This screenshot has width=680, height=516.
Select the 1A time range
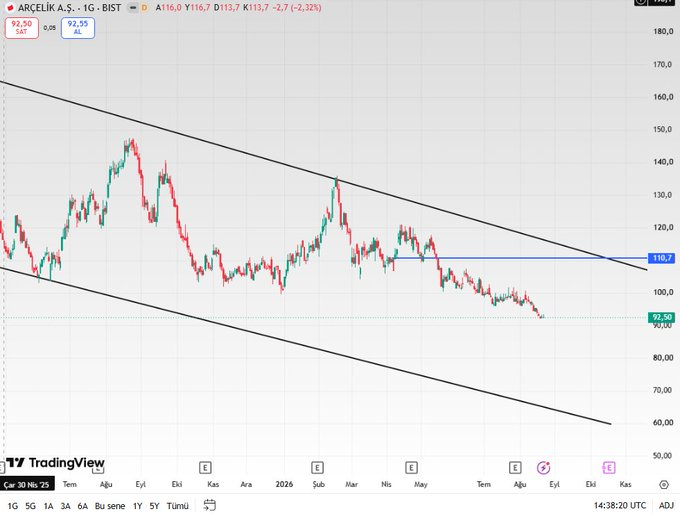pyautogui.click(x=48, y=506)
